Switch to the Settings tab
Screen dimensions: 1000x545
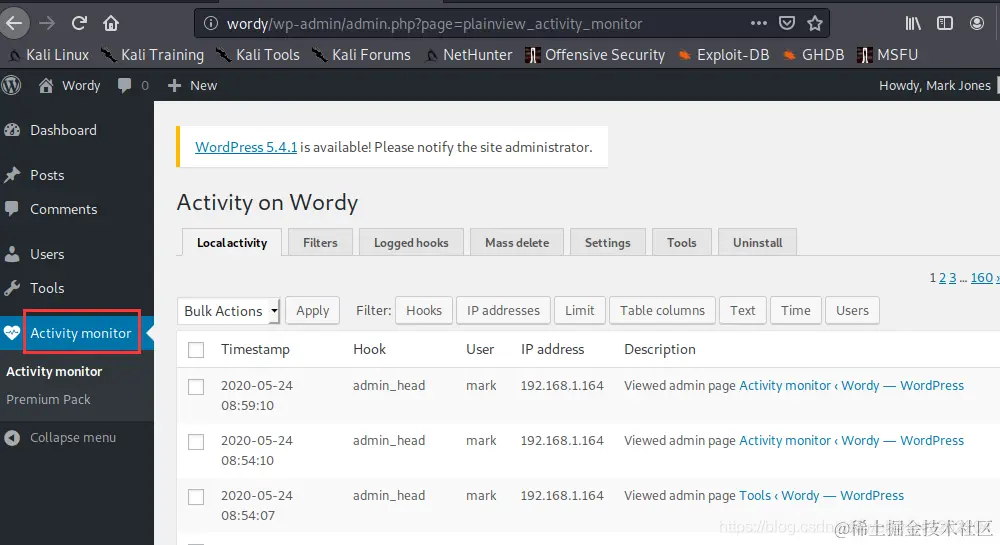click(x=608, y=243)
